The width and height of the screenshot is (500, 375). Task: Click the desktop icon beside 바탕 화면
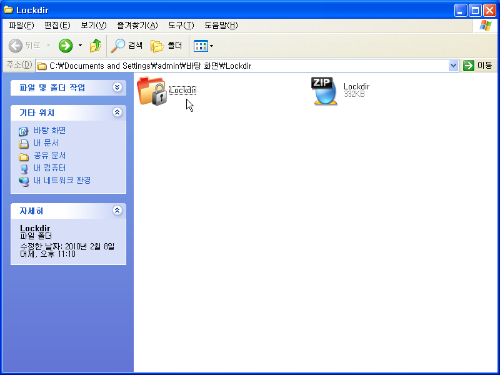point(24,131)
